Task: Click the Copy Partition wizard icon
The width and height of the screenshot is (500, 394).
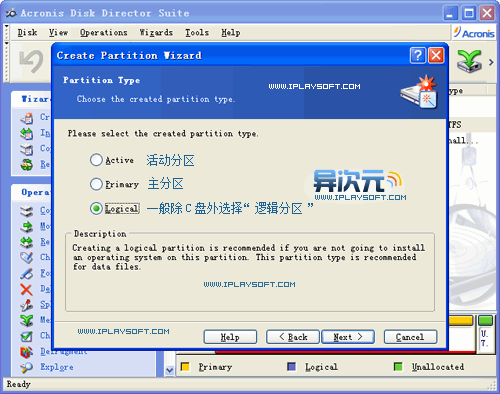Action: (27, 149)
